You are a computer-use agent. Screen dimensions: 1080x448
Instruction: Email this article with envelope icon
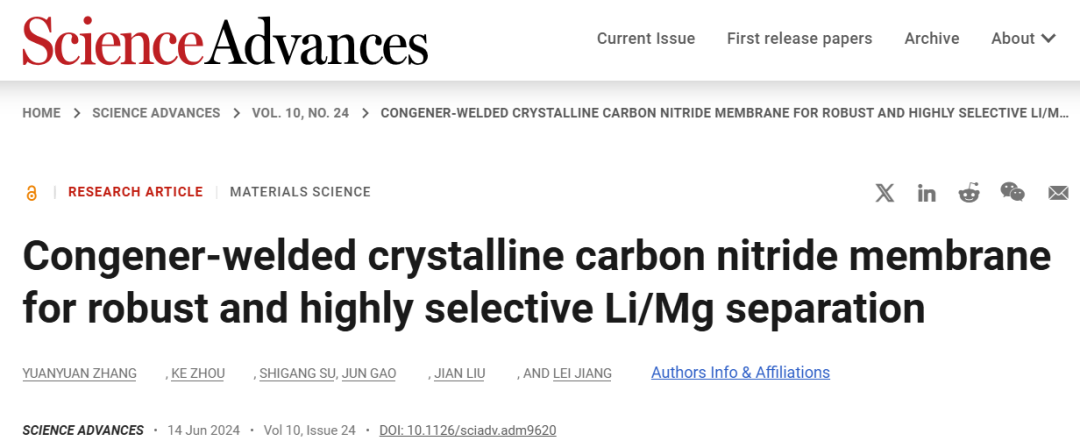tap(1058, 194)
